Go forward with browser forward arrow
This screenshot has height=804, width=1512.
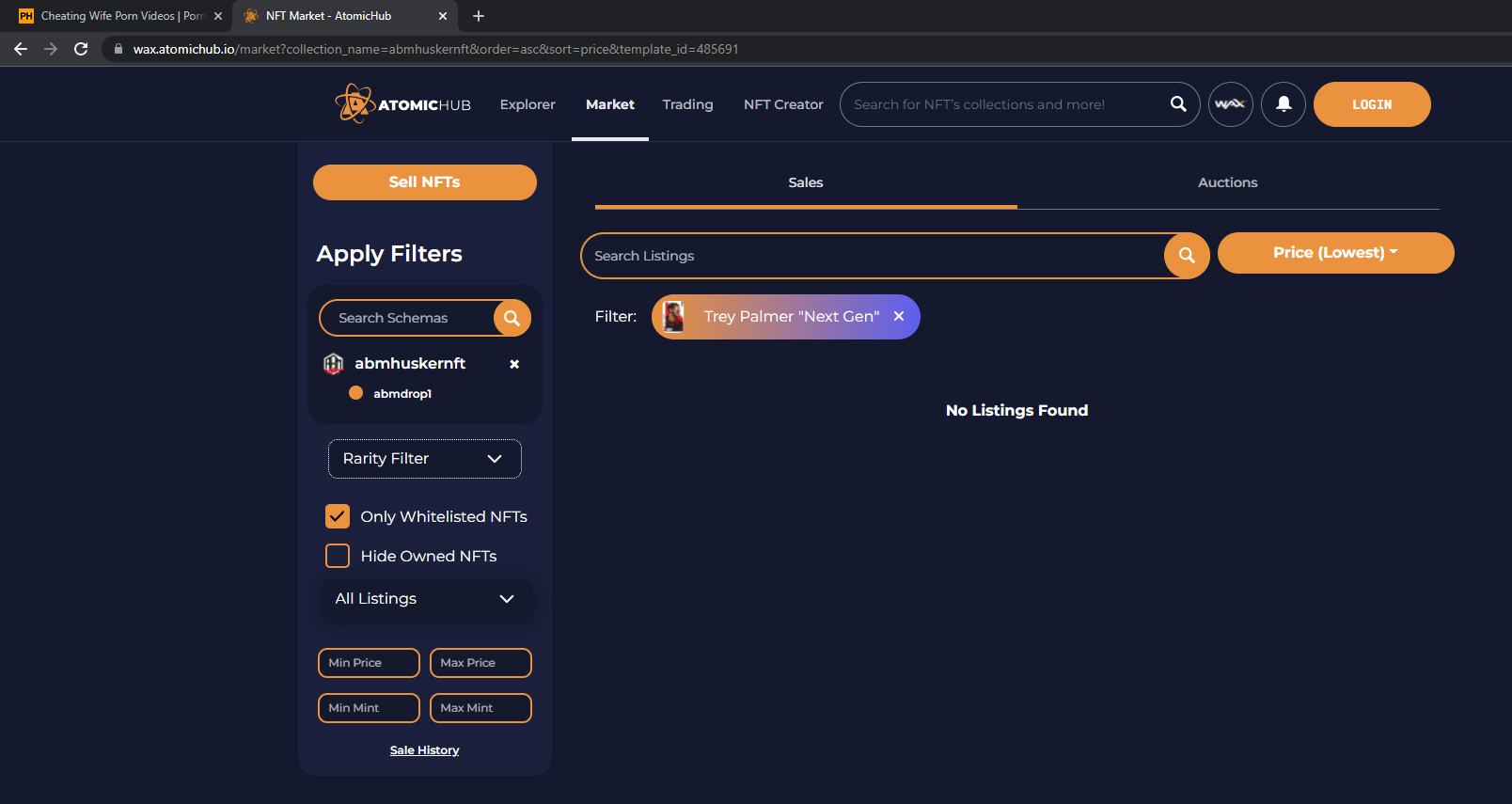point(51,49)
